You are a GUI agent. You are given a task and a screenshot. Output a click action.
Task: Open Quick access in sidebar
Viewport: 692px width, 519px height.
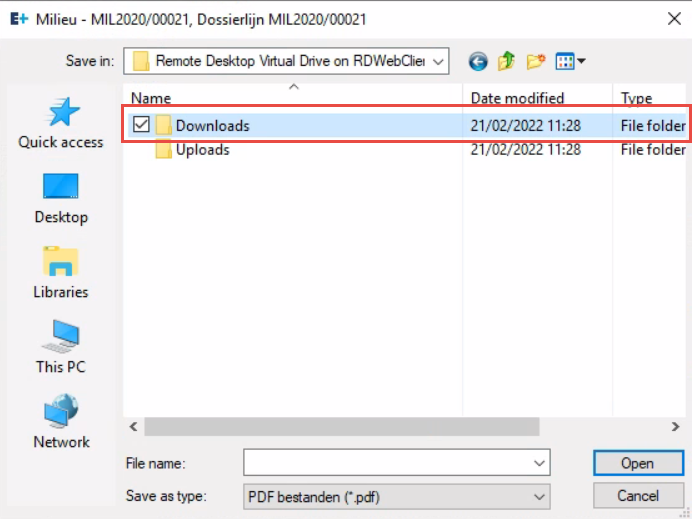pyautogui.click(x=61, y=124)
